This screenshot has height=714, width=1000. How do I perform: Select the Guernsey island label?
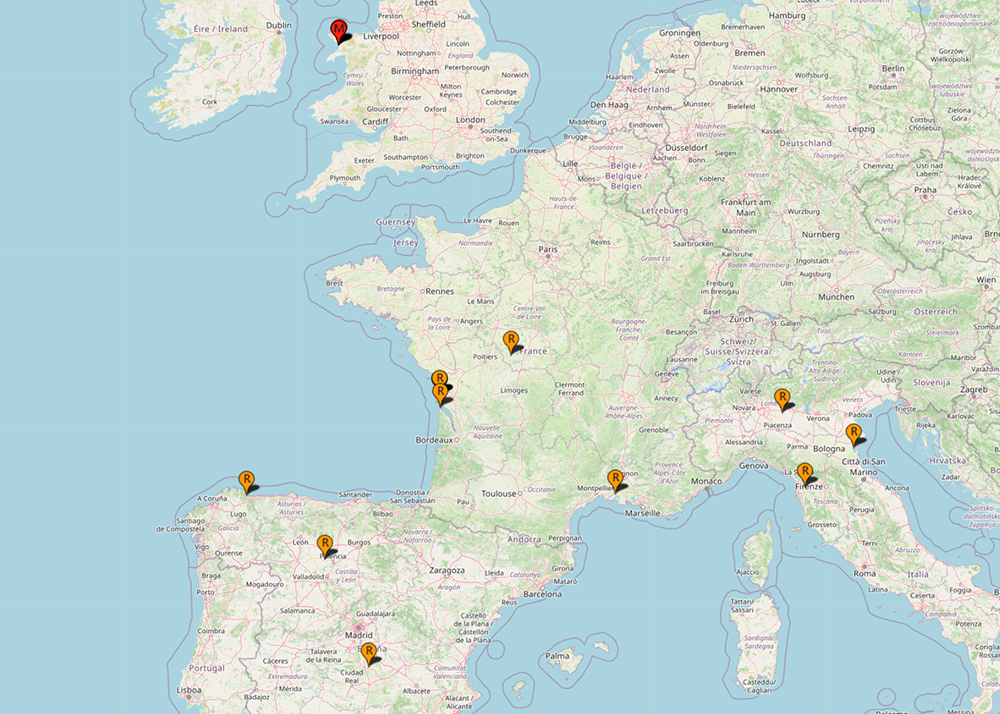pyautogui.click(x=395, y=222)
